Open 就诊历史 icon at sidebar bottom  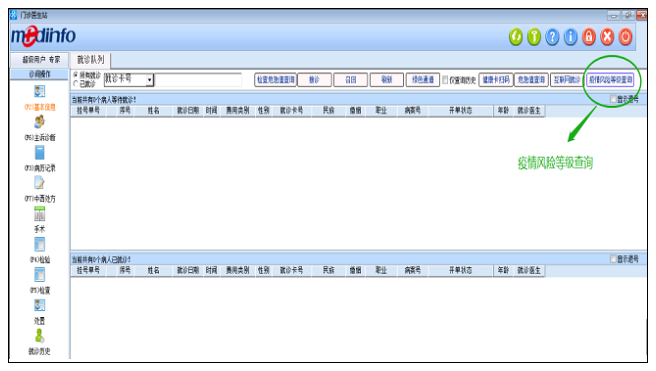40,335
